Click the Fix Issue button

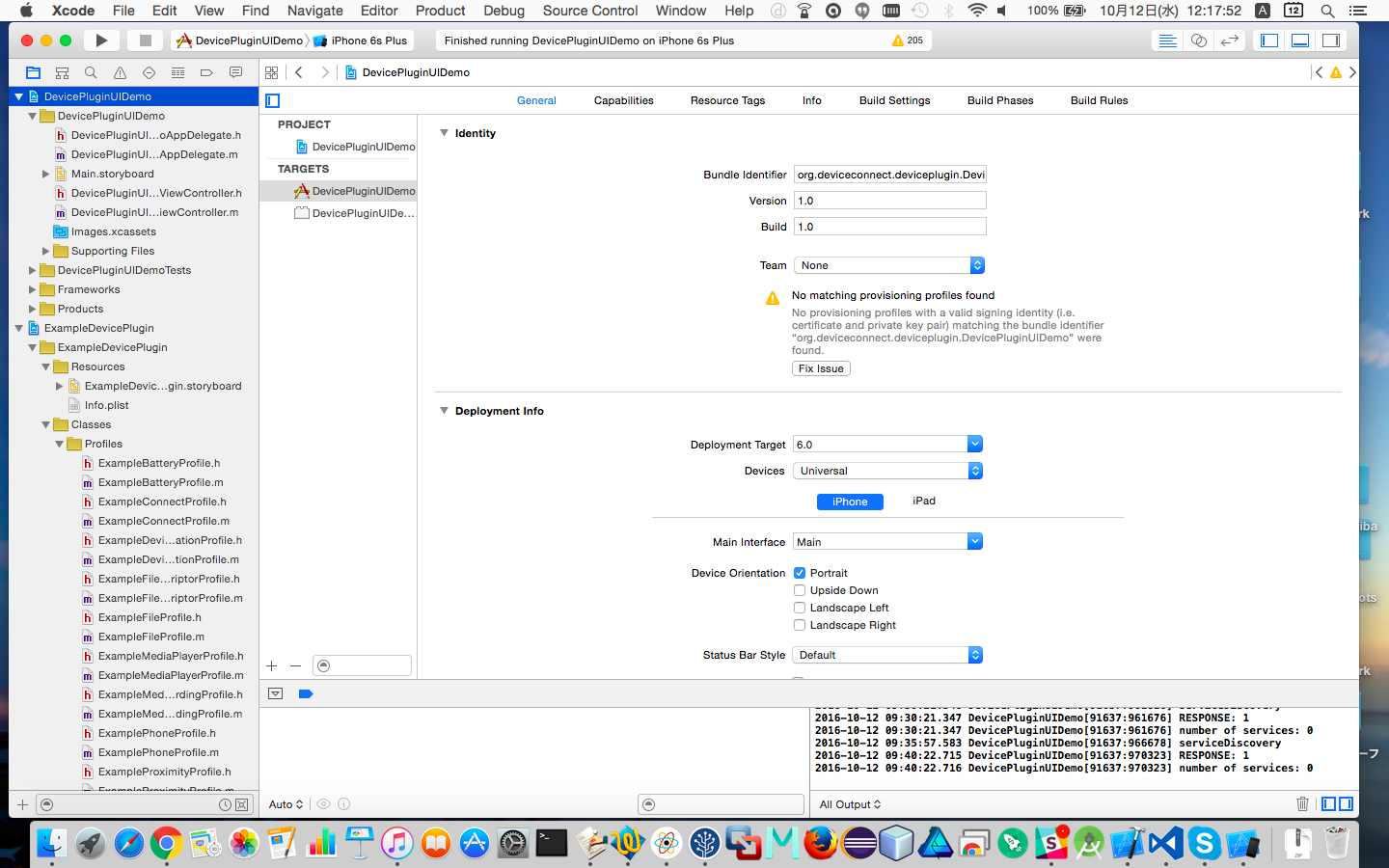(821, 368)
